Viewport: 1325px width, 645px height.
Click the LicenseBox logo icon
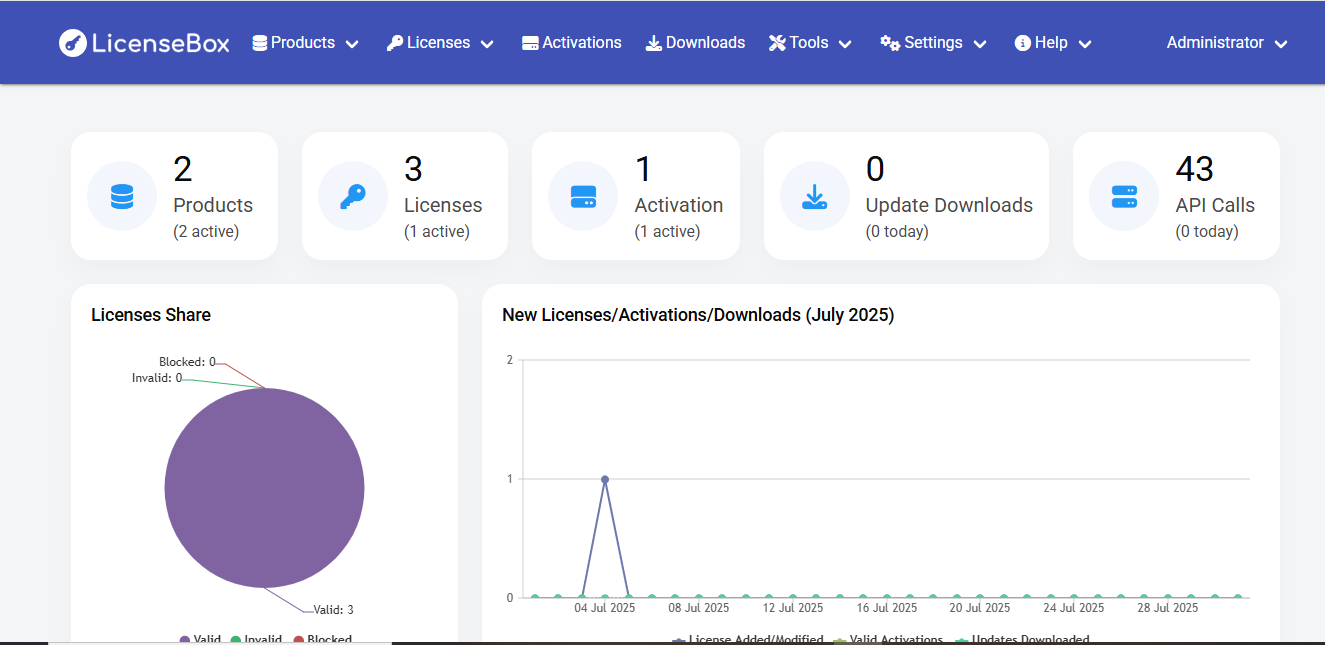[x=71, y=42]
